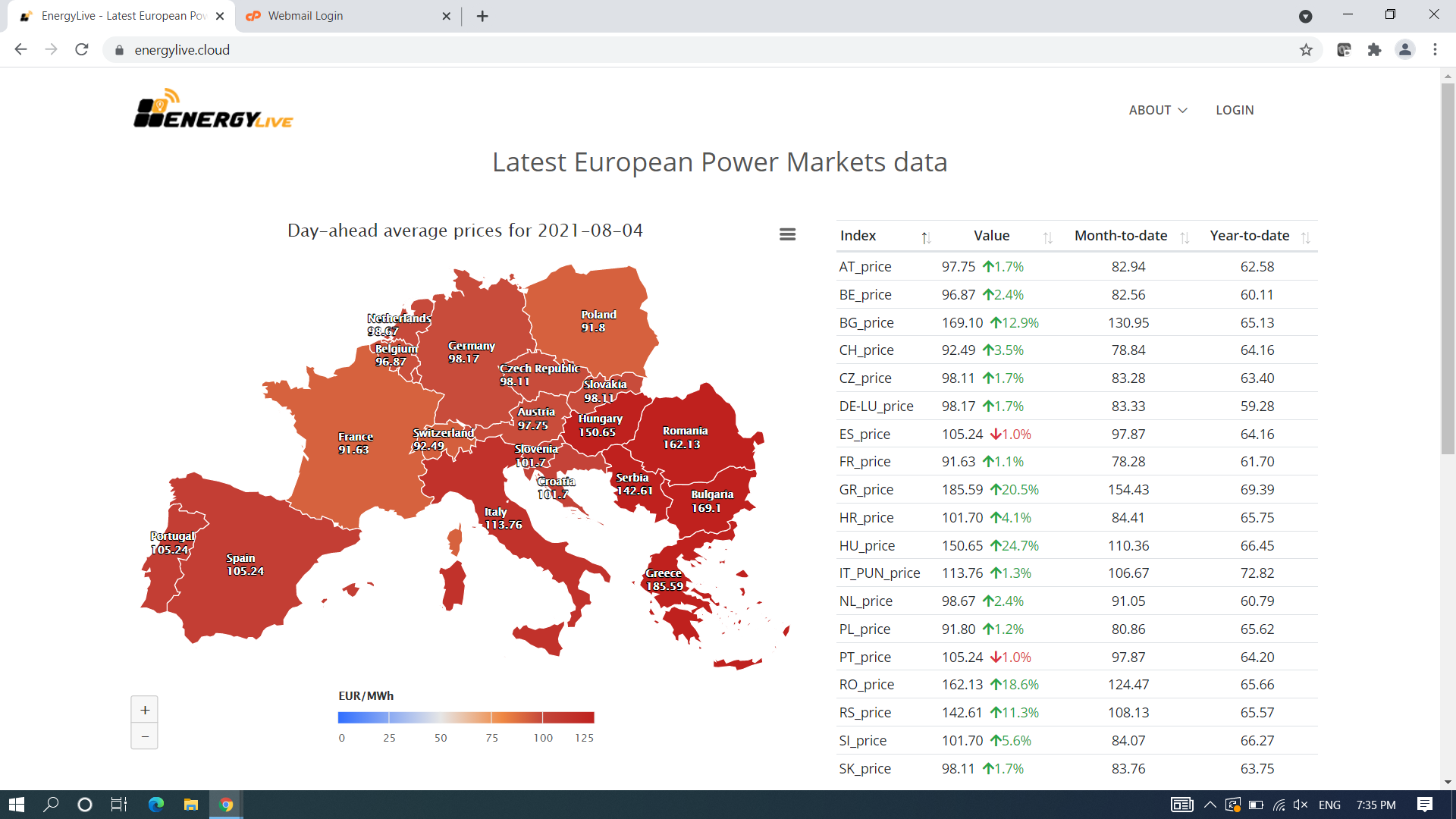Open the browser Extensions puzzle icon

1374,50
